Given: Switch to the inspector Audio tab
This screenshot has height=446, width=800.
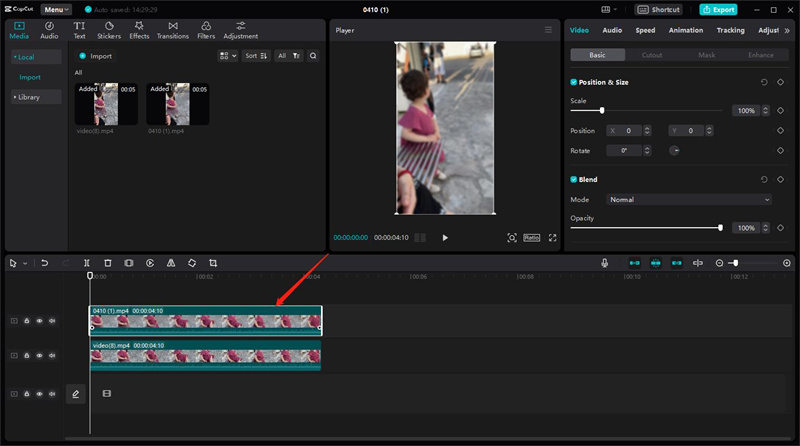Looking at the screenshot, I should point(612,30).
